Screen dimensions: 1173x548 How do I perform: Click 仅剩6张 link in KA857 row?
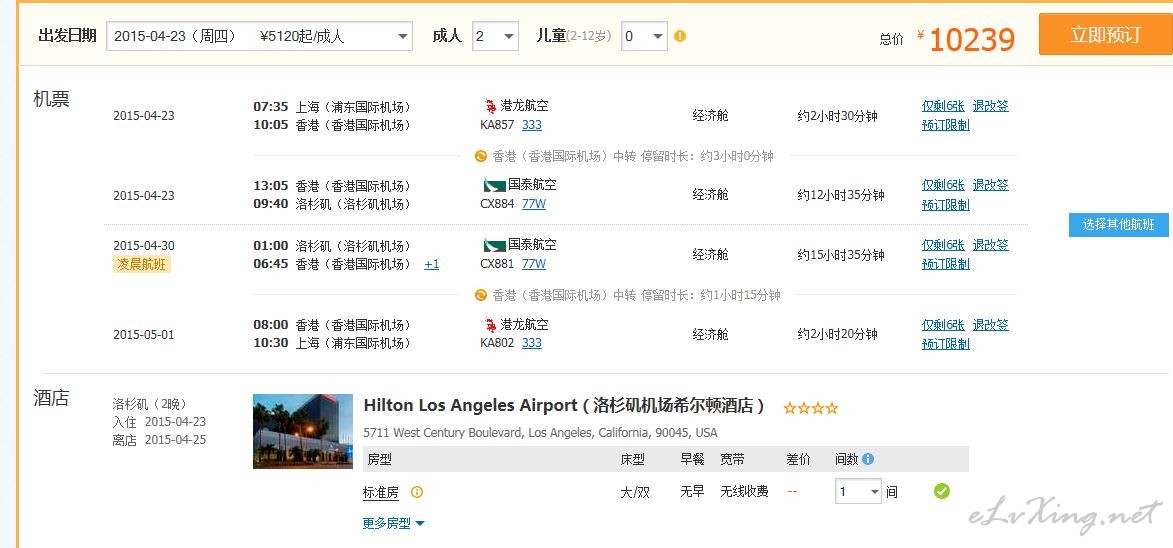click(x=943, y=105)
